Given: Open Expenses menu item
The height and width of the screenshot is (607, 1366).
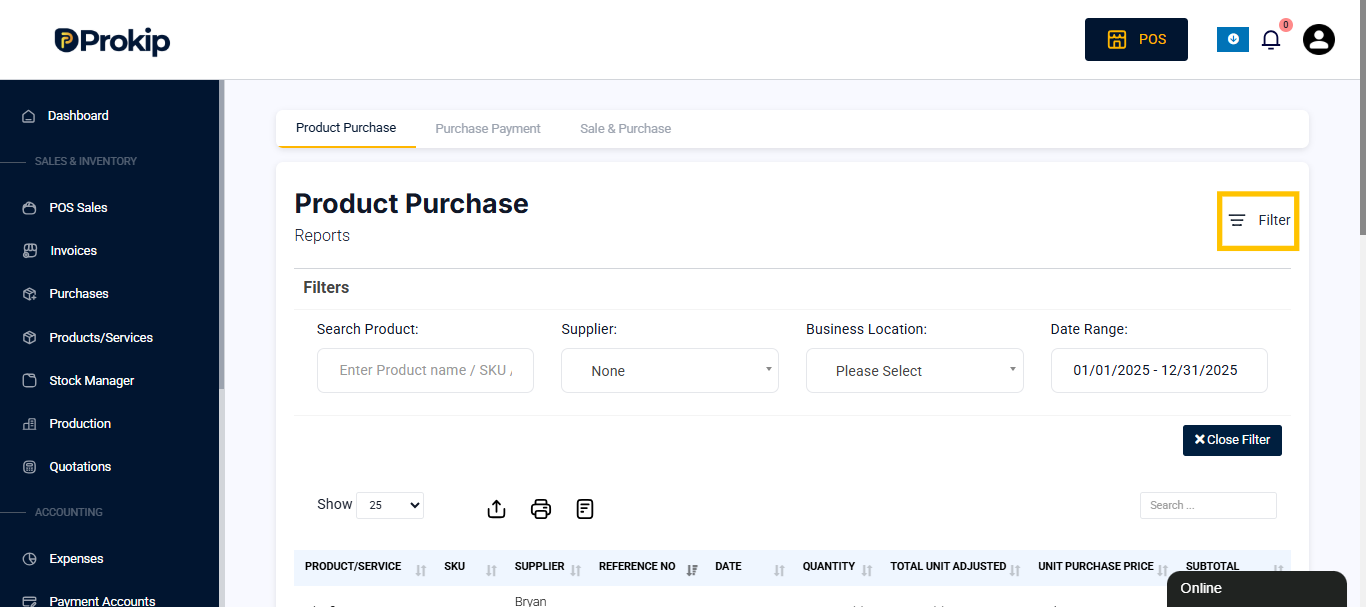Looking at the screenshot, I should (76, 559).
